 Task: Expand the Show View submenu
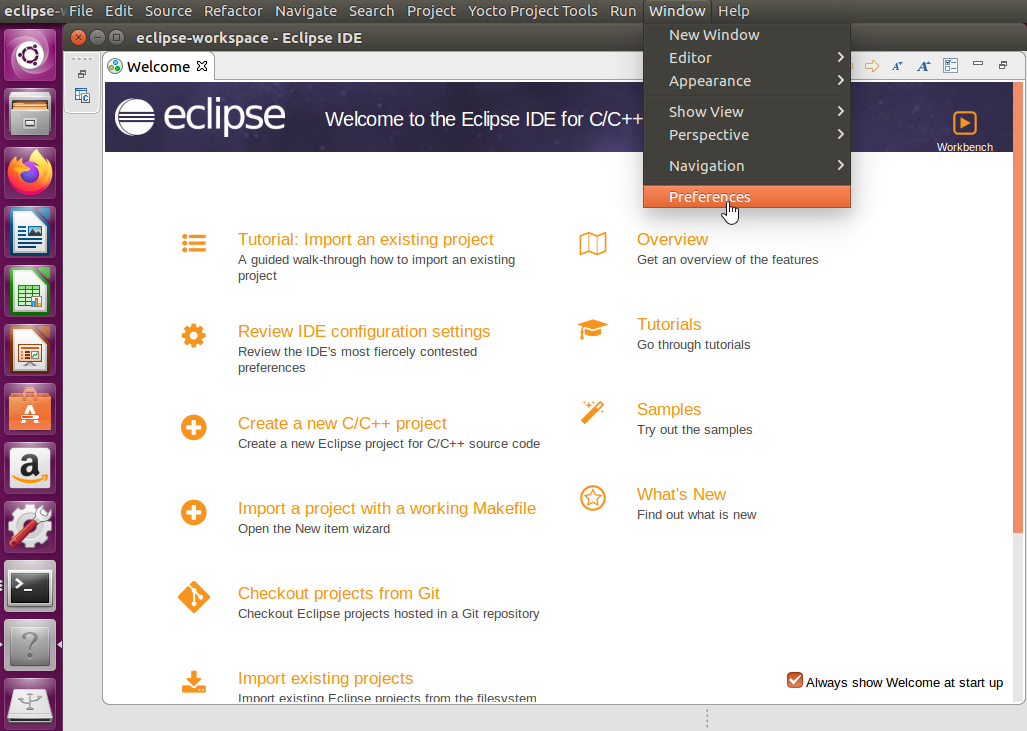[747, 112]
